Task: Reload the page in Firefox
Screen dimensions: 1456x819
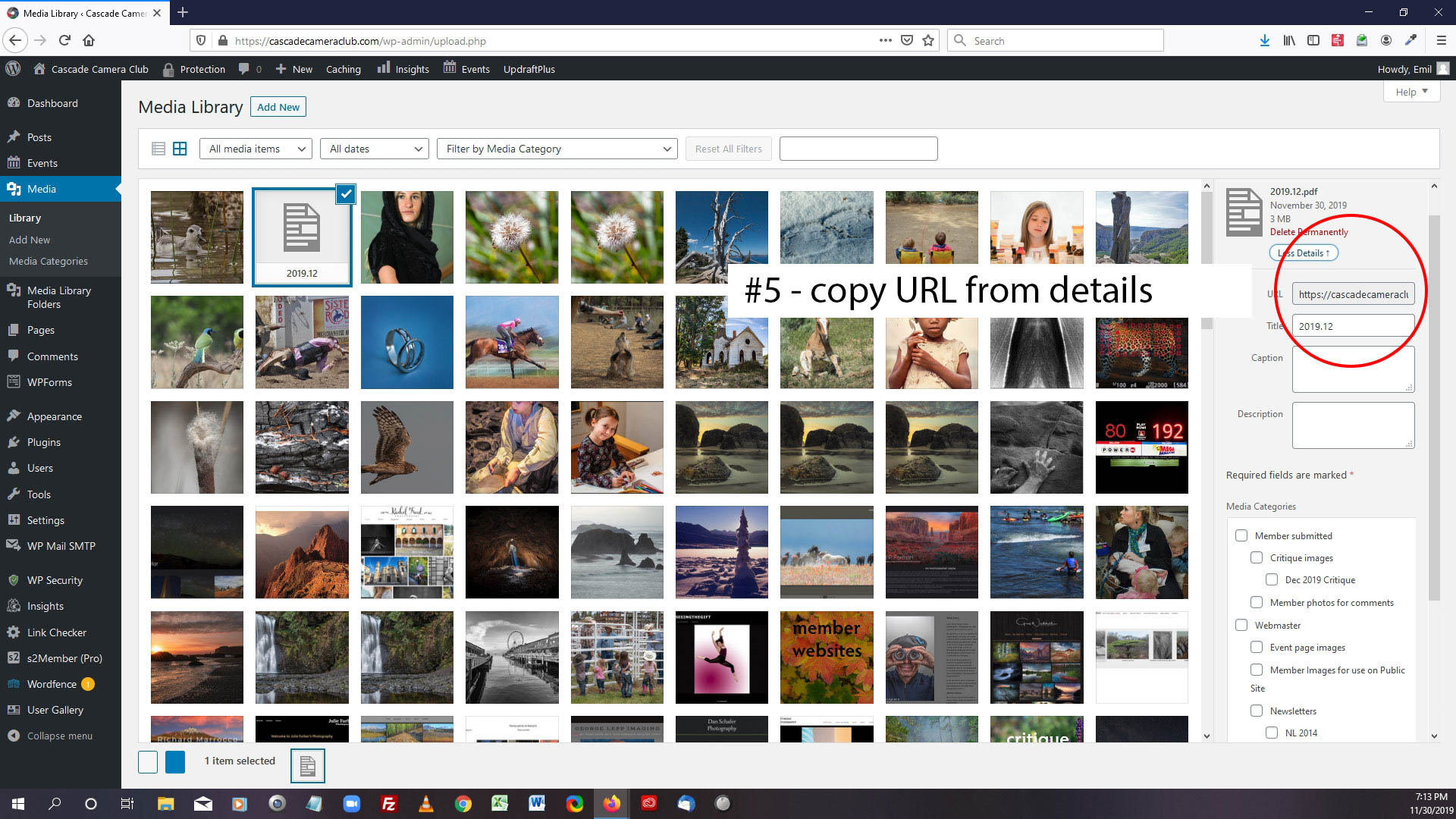Action: (64, 41)
